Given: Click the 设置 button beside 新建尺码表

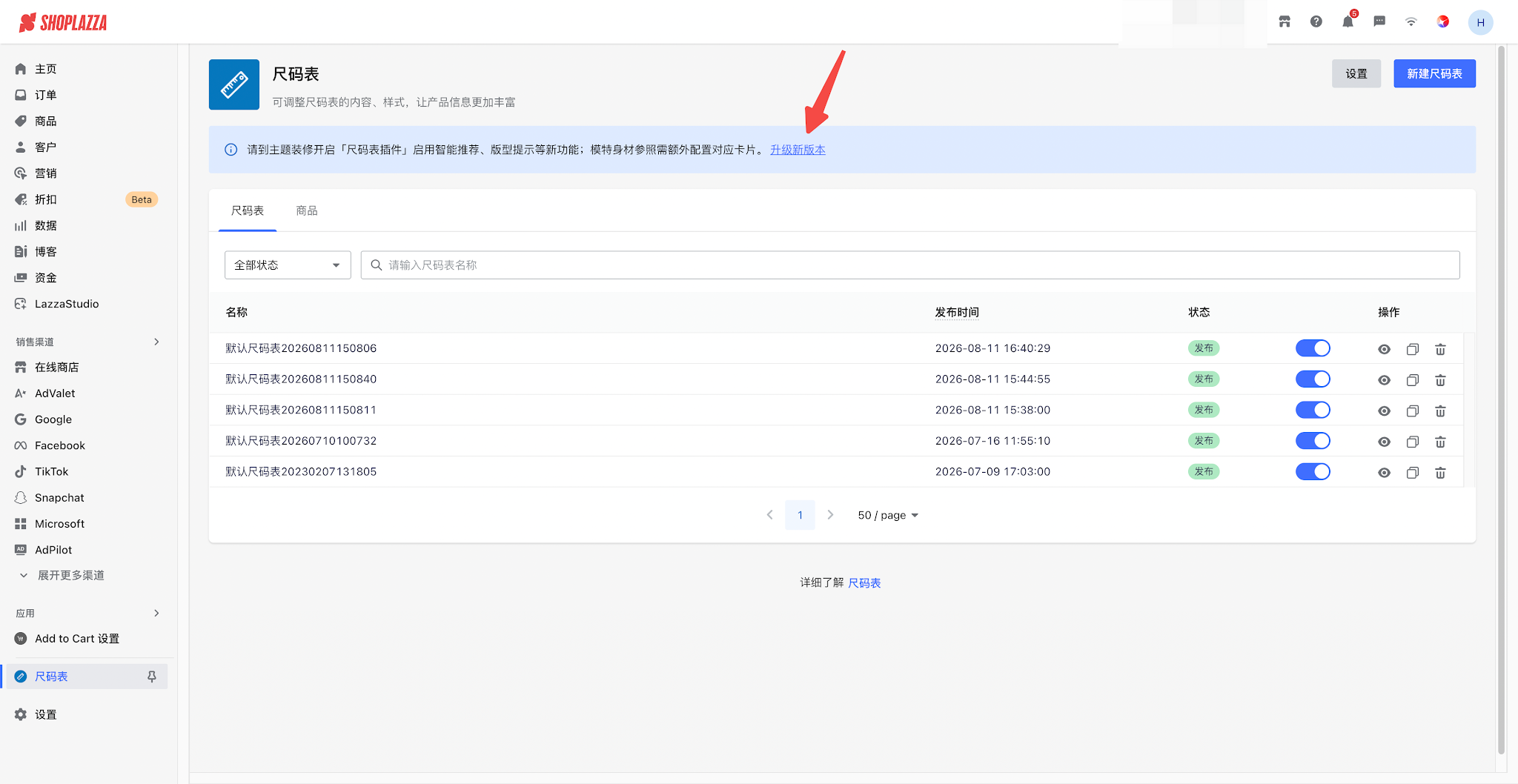Looking at the screenshot, I should 1356,73.
